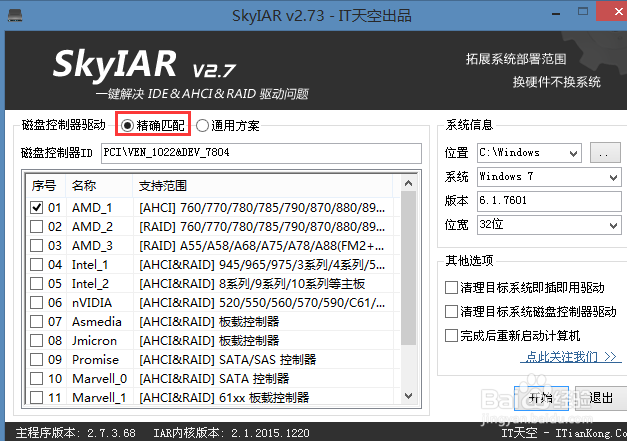
Task: Check the 07 Asmedia driver checkbox
Action: (x=36, y=321)
